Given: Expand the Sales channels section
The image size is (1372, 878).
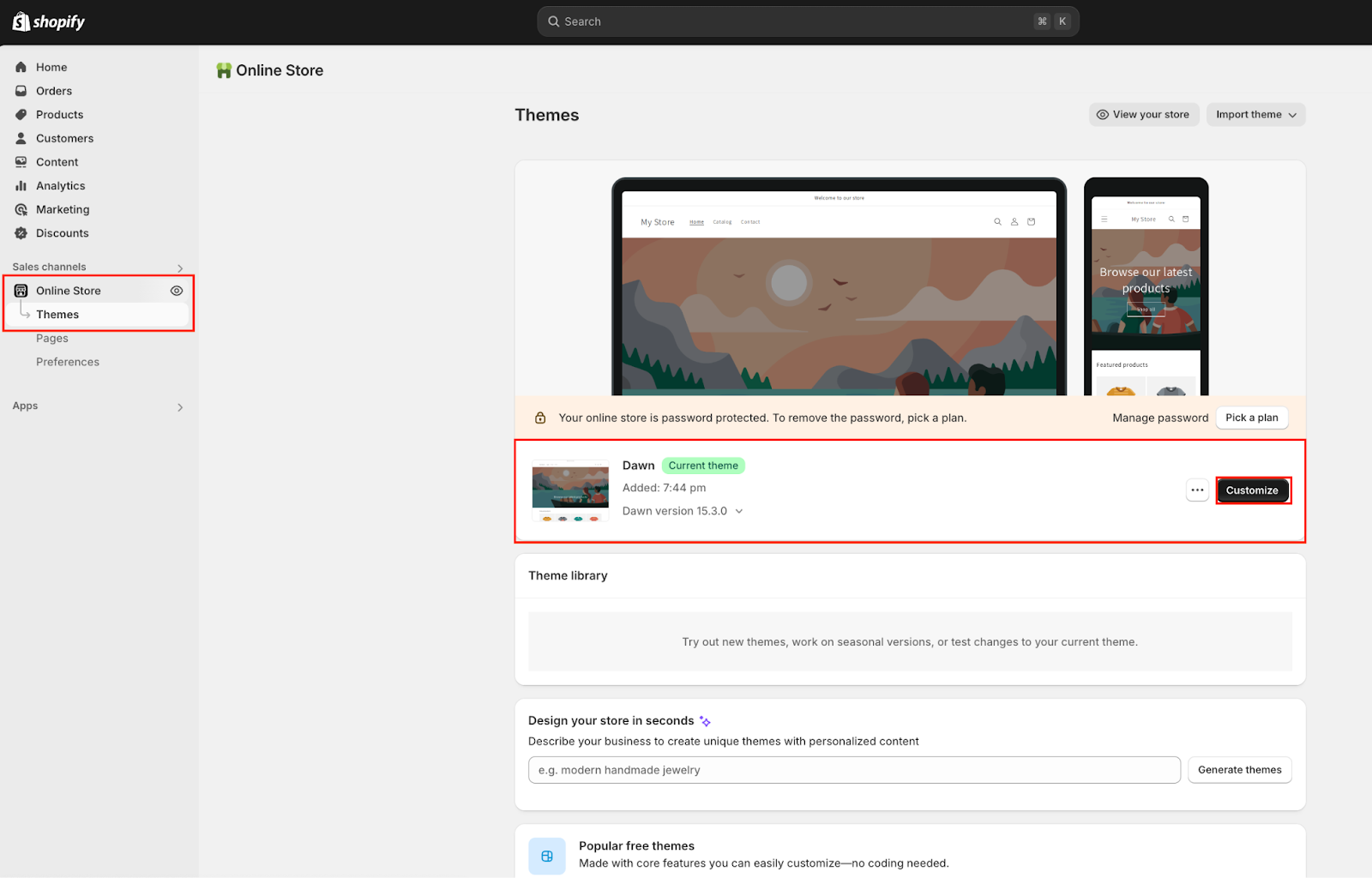Looking at the screenshot, I should tap(180, 268).
